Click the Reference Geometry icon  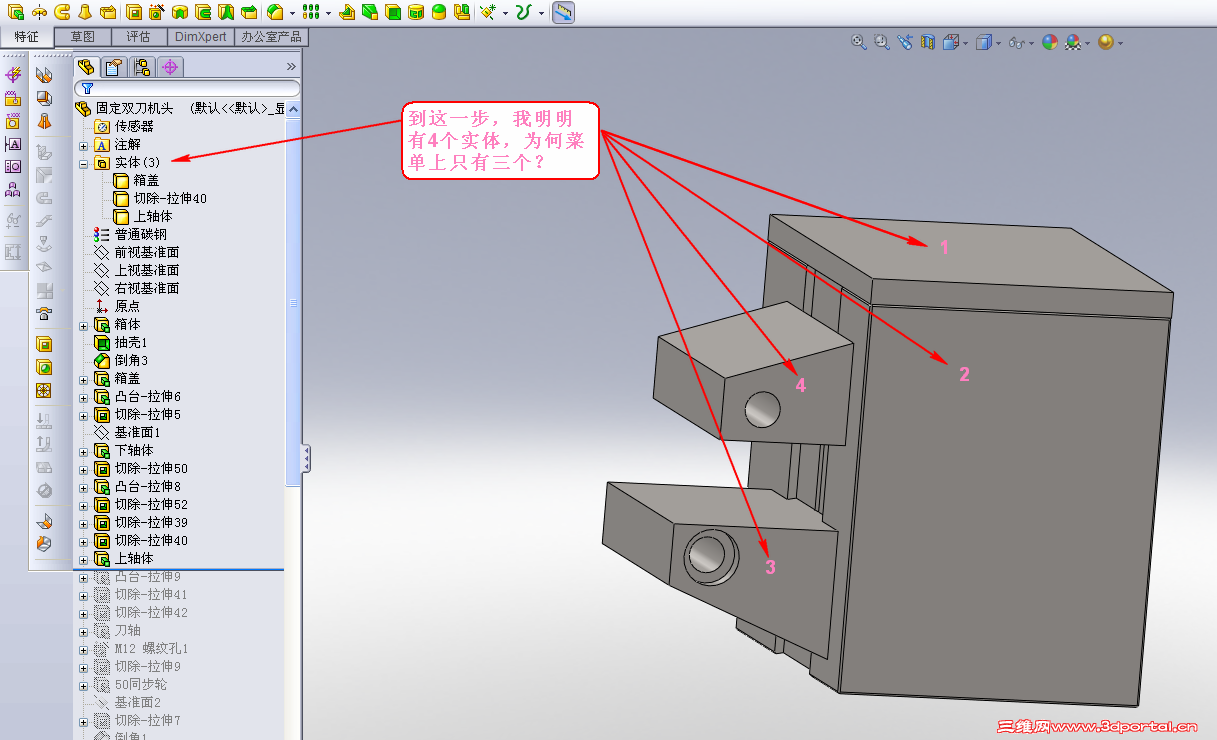pyautogui.click(x=488, y=12)
